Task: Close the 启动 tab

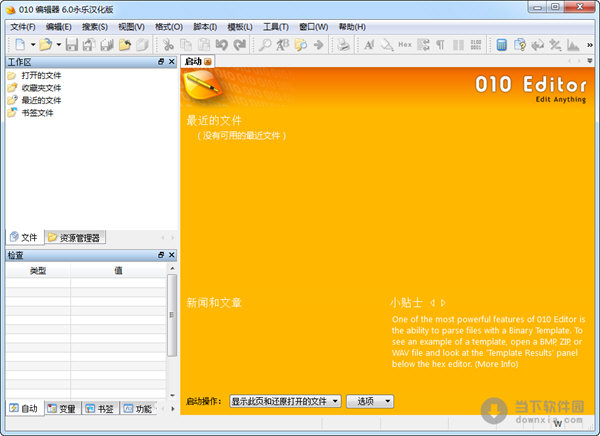Action: click(208, 62)
